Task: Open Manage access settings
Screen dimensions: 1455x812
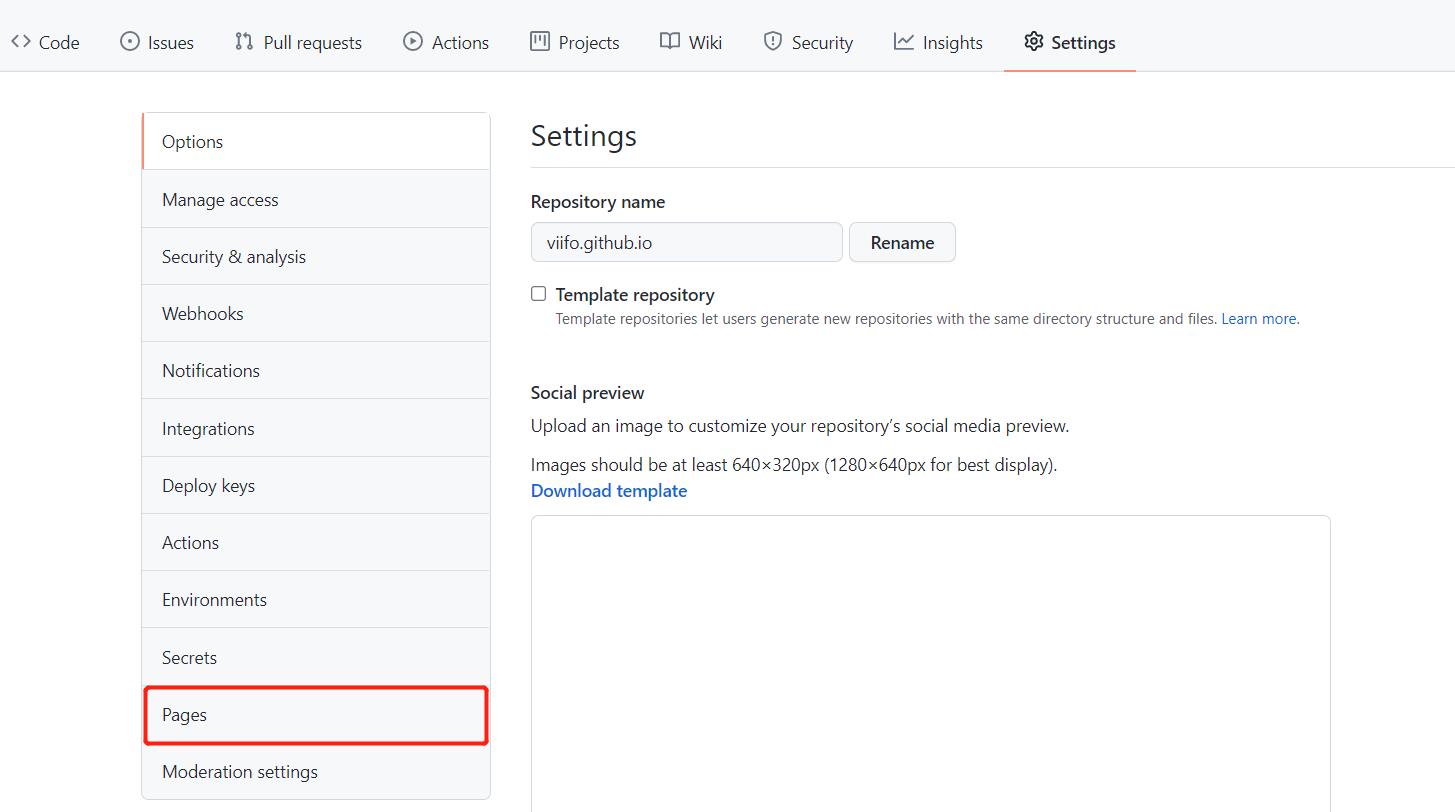Action: click(x=316, y=199)
